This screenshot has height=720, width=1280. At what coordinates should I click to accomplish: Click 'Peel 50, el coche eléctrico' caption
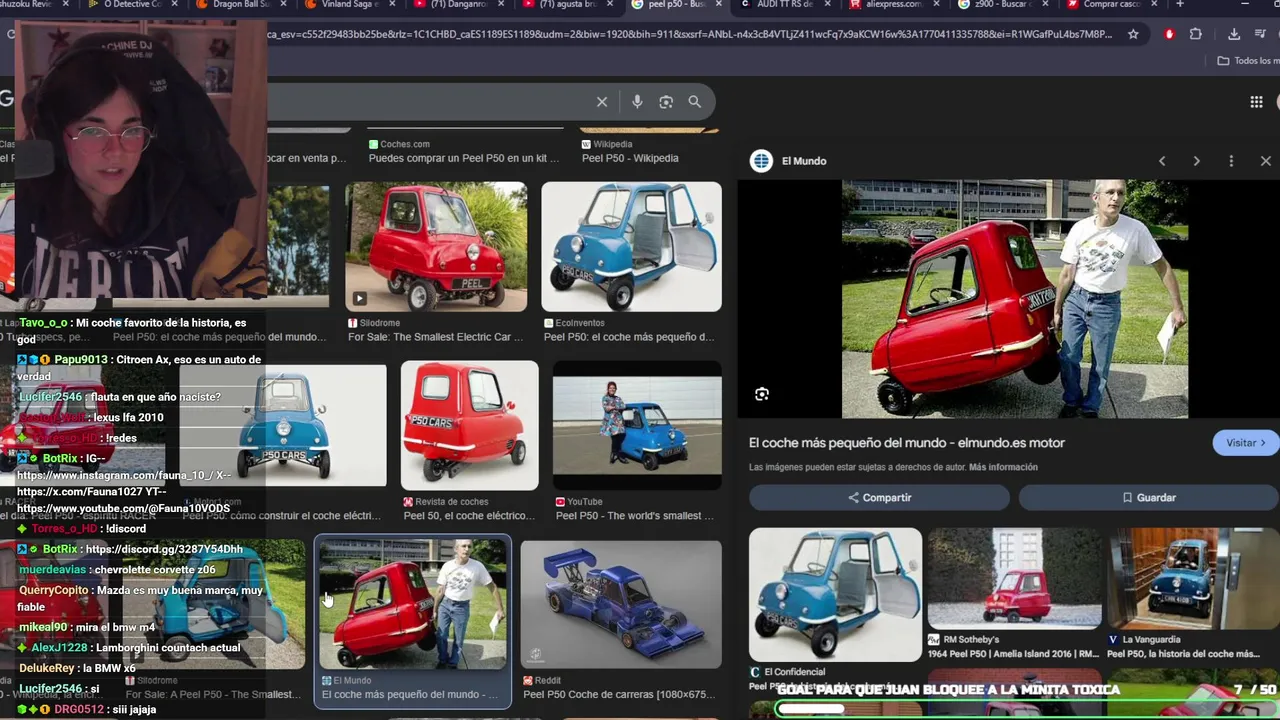[x=469, y=516]
